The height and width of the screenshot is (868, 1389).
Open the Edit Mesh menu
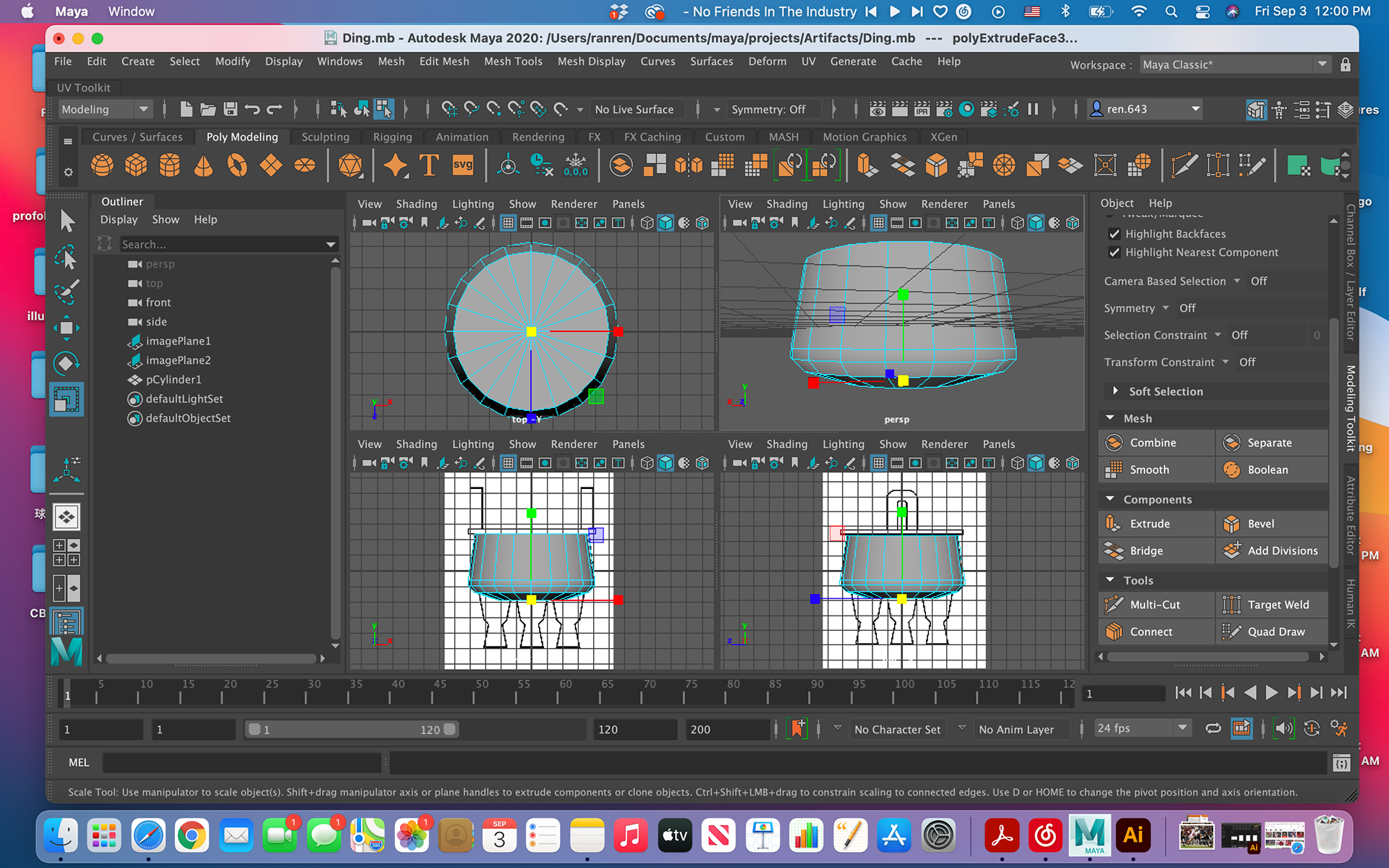coord(444,61)
